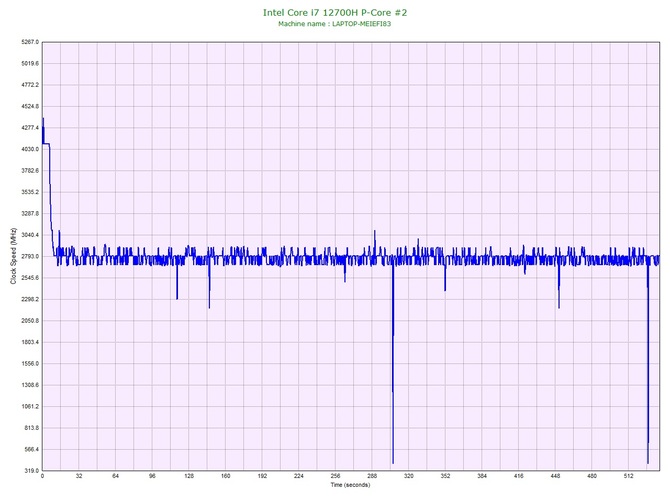The image size is (670, 502).
Task: Click the X-axis tick label 32
Action: click(79, 476)
